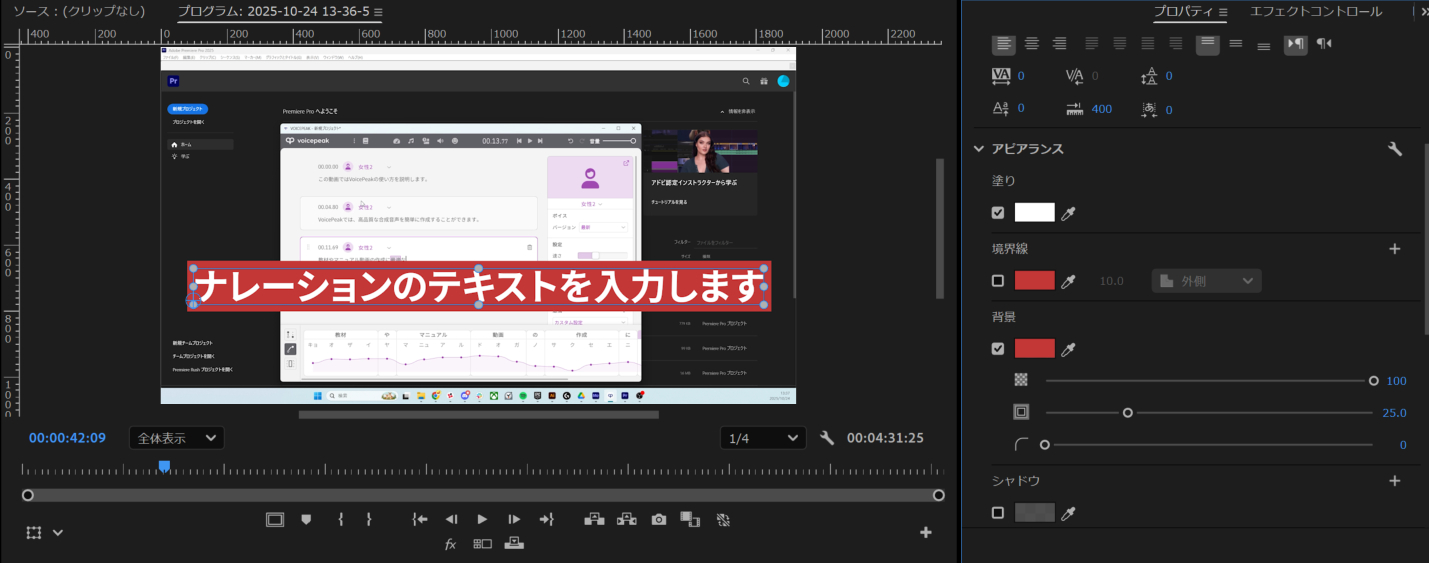This screenshot has width=1429, height=563.
Task: Click the current timecode 00:00:42:09
Action: coord(67,438)
